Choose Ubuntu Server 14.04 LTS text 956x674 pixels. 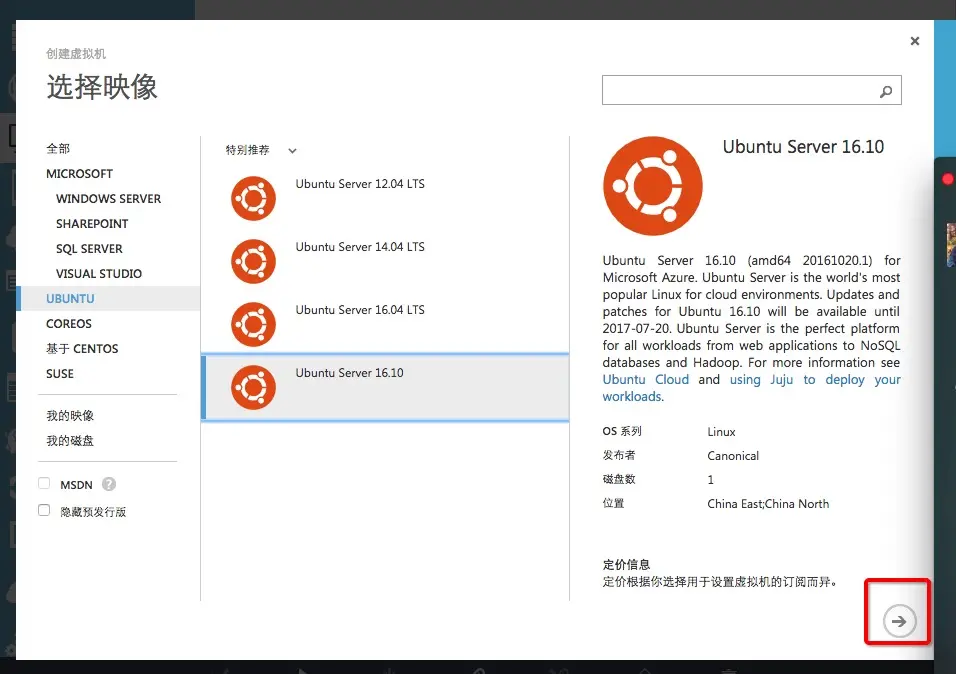(360, 246)
